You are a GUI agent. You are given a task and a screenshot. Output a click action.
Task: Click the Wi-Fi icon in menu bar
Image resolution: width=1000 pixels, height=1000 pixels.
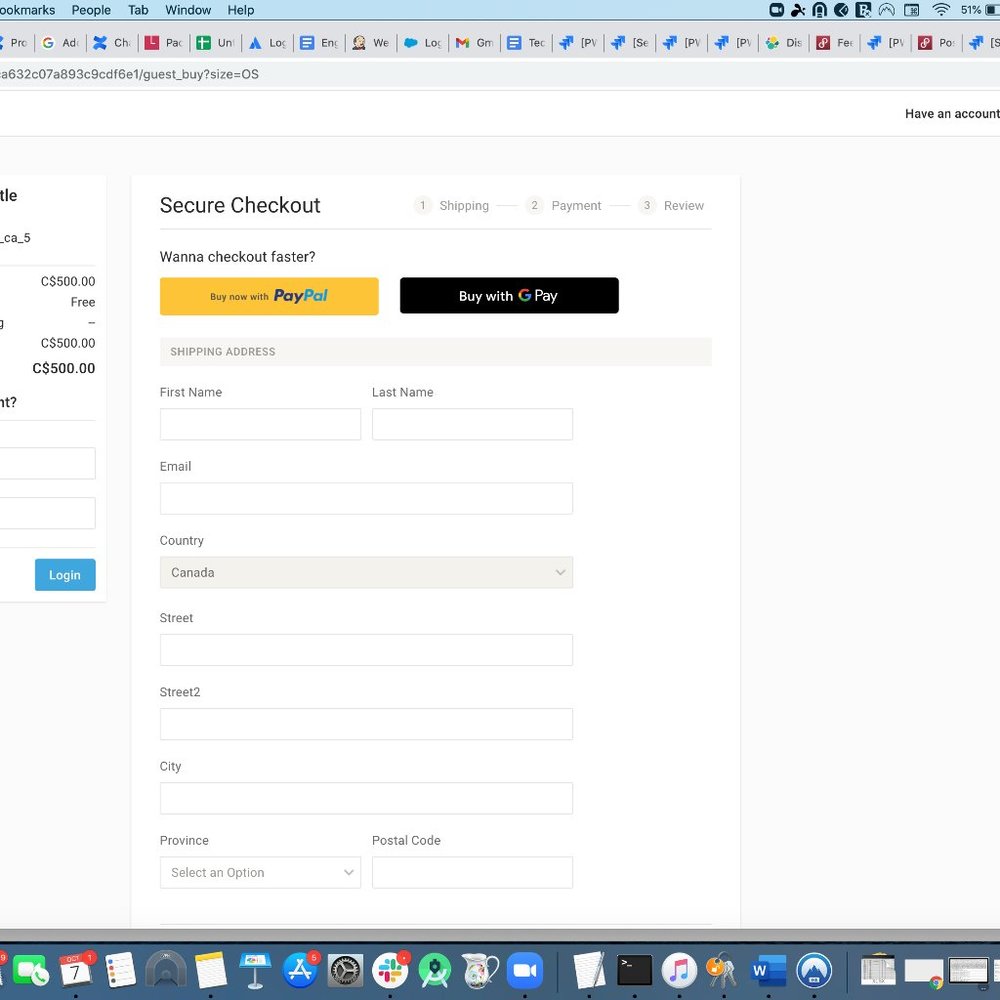coord(940,10)
